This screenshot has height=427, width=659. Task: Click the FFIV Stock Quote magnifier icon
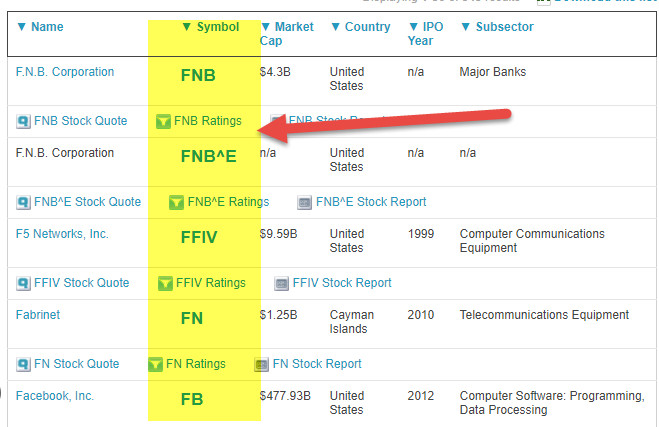23,284
